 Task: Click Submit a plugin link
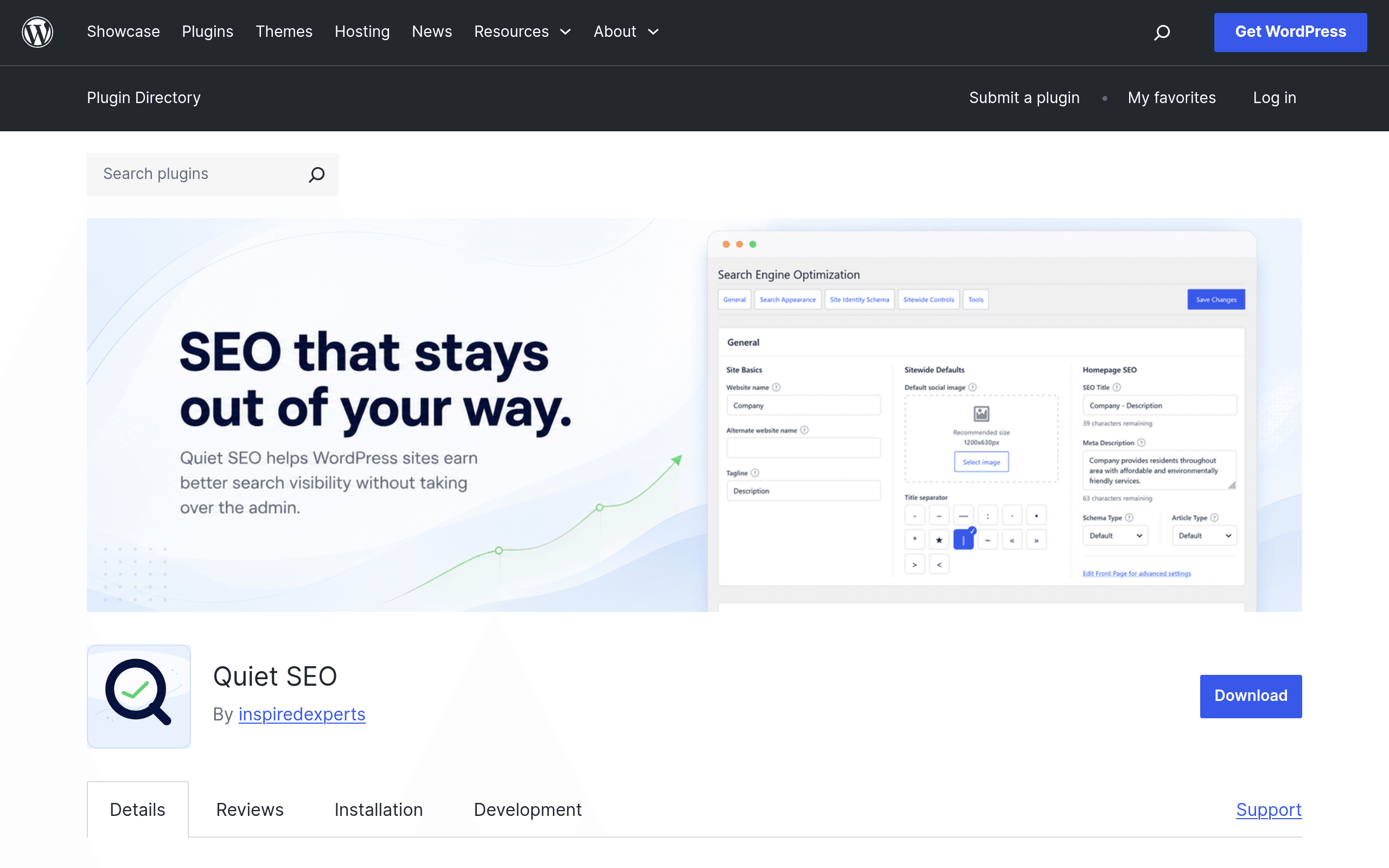pos(1024,98)
